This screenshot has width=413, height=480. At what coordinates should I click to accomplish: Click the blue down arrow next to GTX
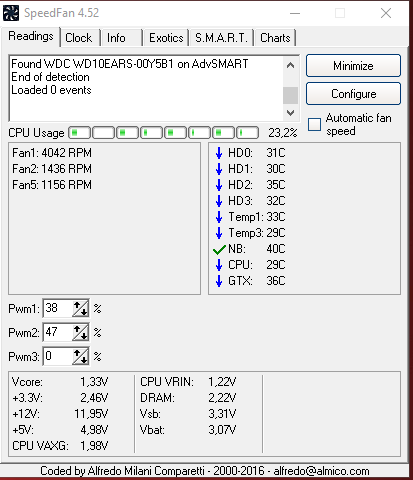pos(219,281)
